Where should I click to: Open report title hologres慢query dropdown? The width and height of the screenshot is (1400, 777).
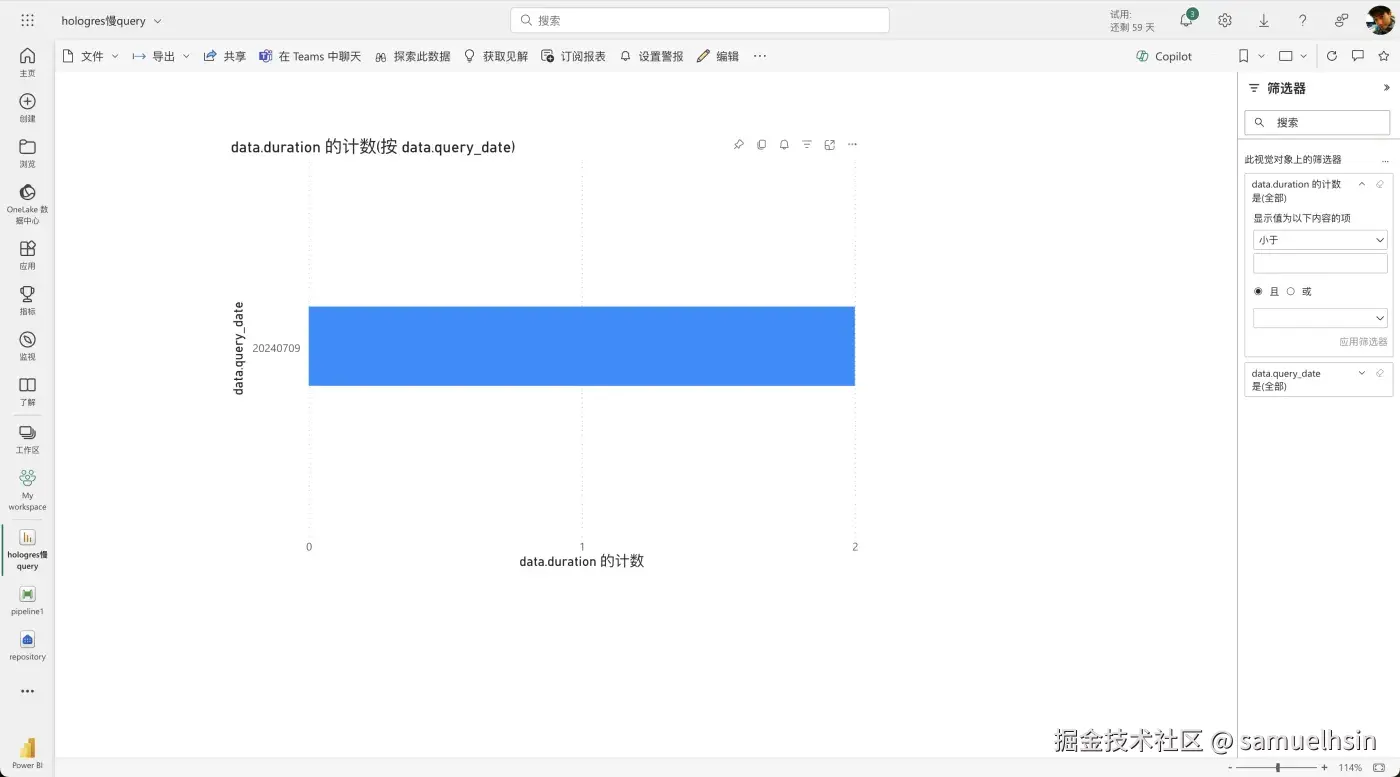click(x=111, y=20)
